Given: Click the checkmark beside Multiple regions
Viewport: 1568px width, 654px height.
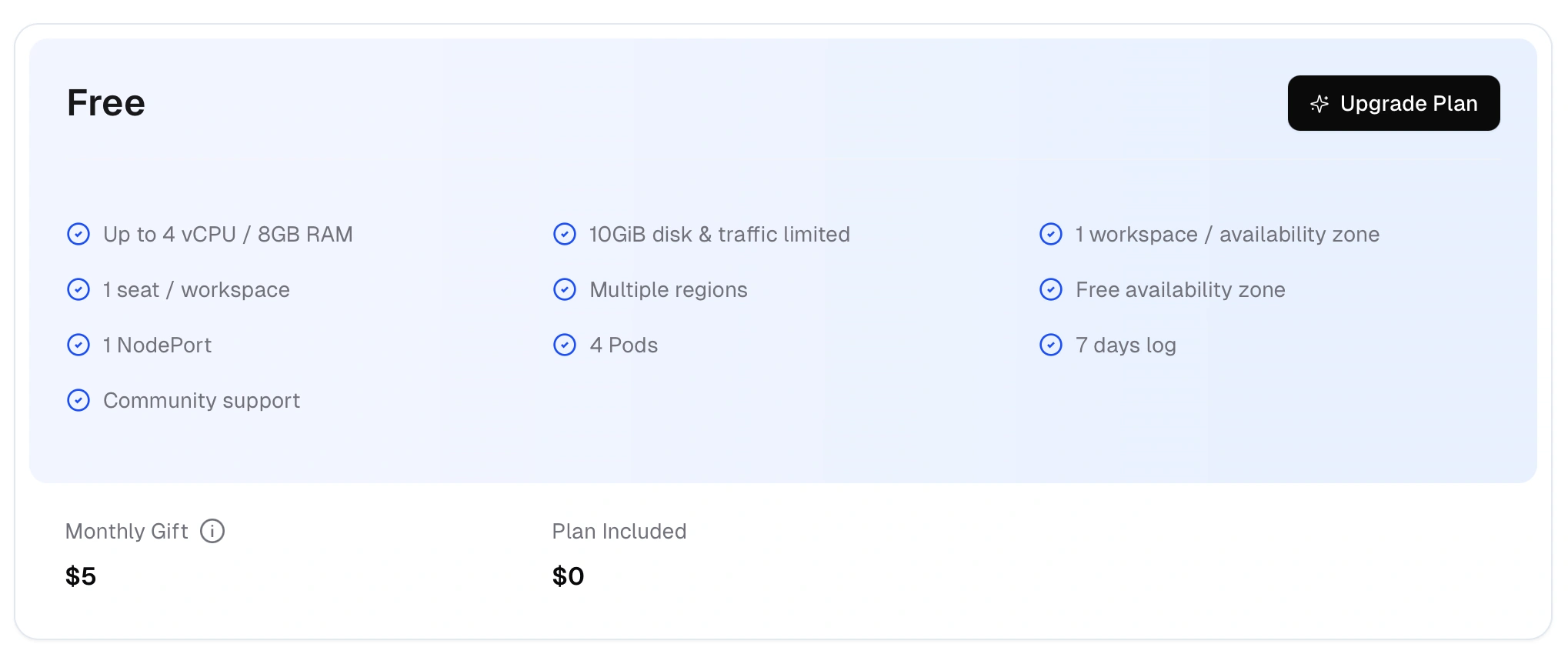Looking at the screenshot, I should pos(564,289).
